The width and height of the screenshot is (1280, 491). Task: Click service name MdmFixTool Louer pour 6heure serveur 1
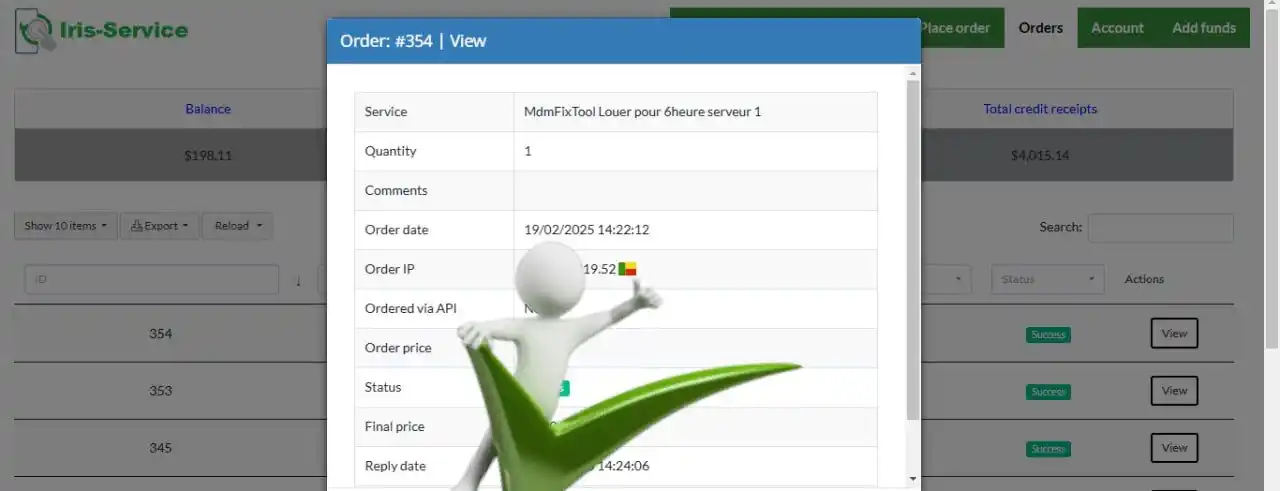(x=643, y=112)
